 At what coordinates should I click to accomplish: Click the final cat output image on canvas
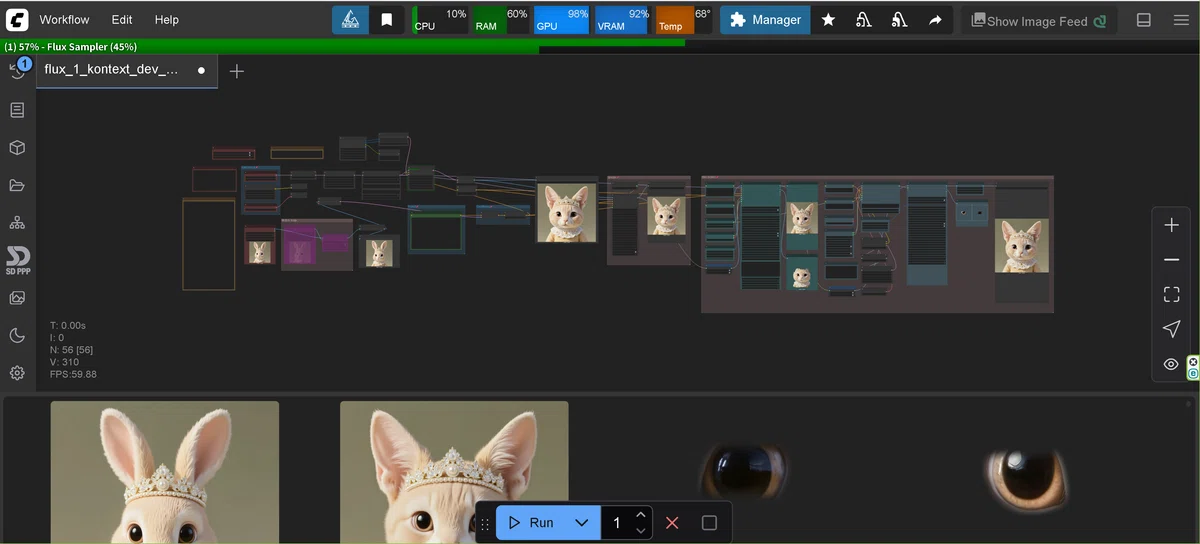coord(1021,246)
